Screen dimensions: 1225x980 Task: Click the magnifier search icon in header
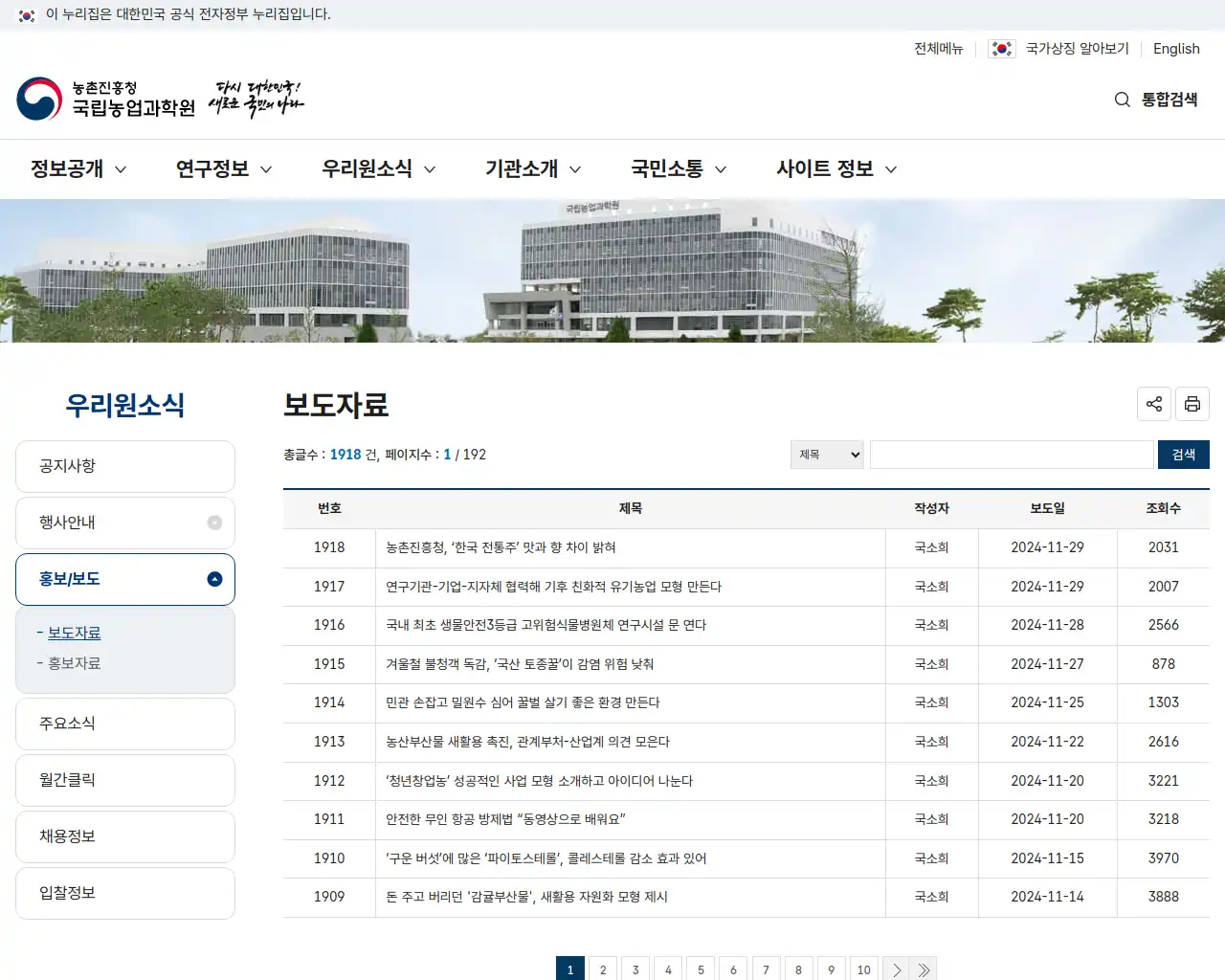(x=1123, y=100)
